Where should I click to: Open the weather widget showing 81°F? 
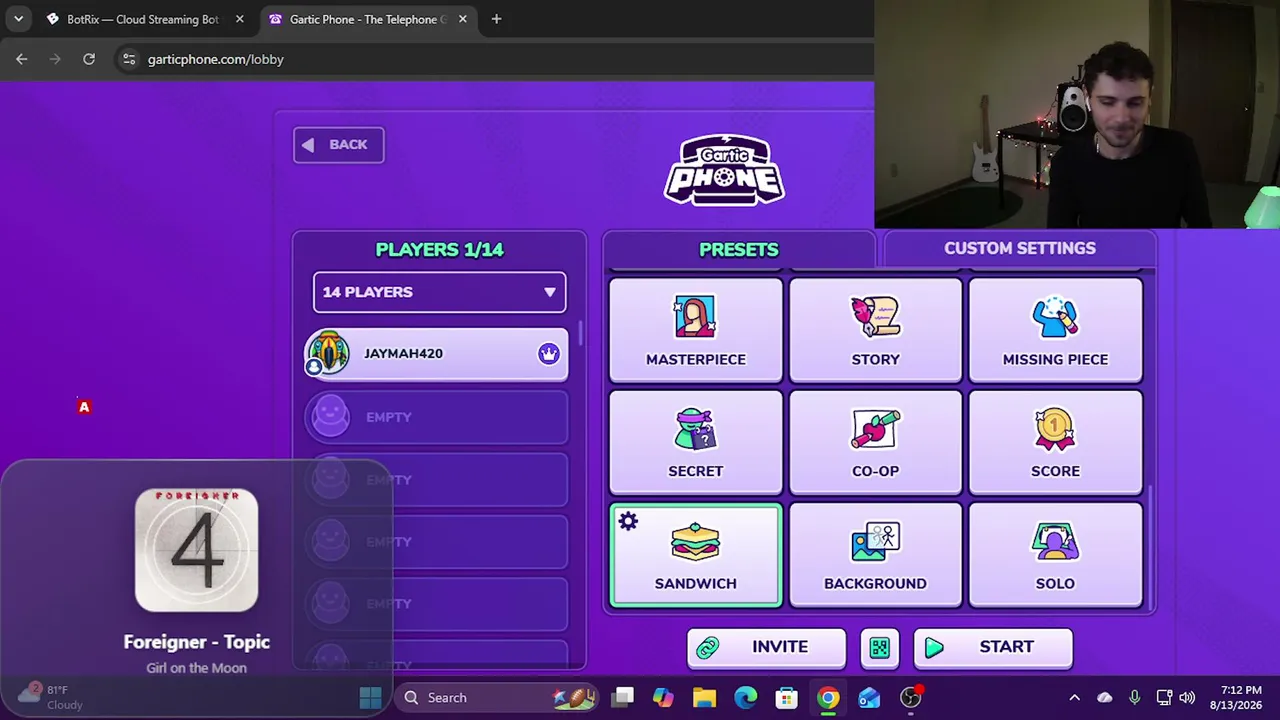coord(50,697)
